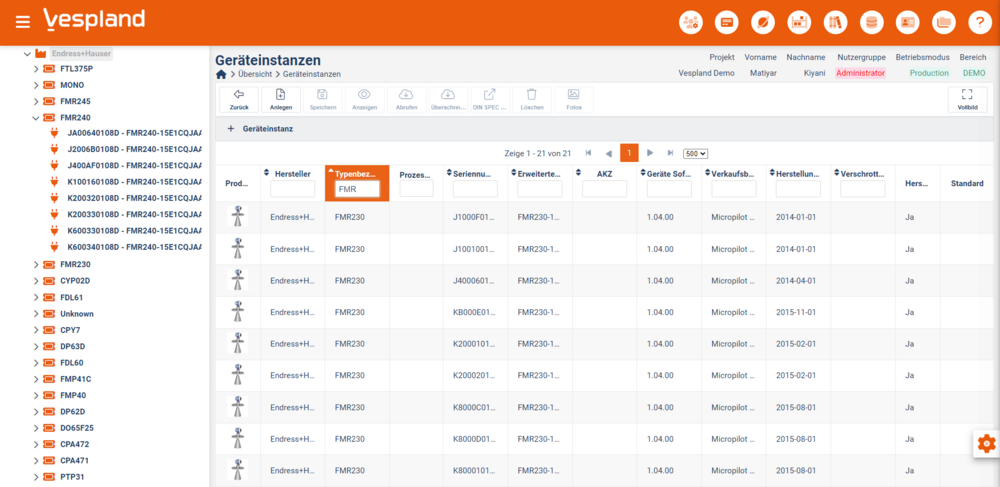The width and height of the screenshot is (1000, 487).
Task: Expand the CYP02D tree node
Action: coord(36,281)
